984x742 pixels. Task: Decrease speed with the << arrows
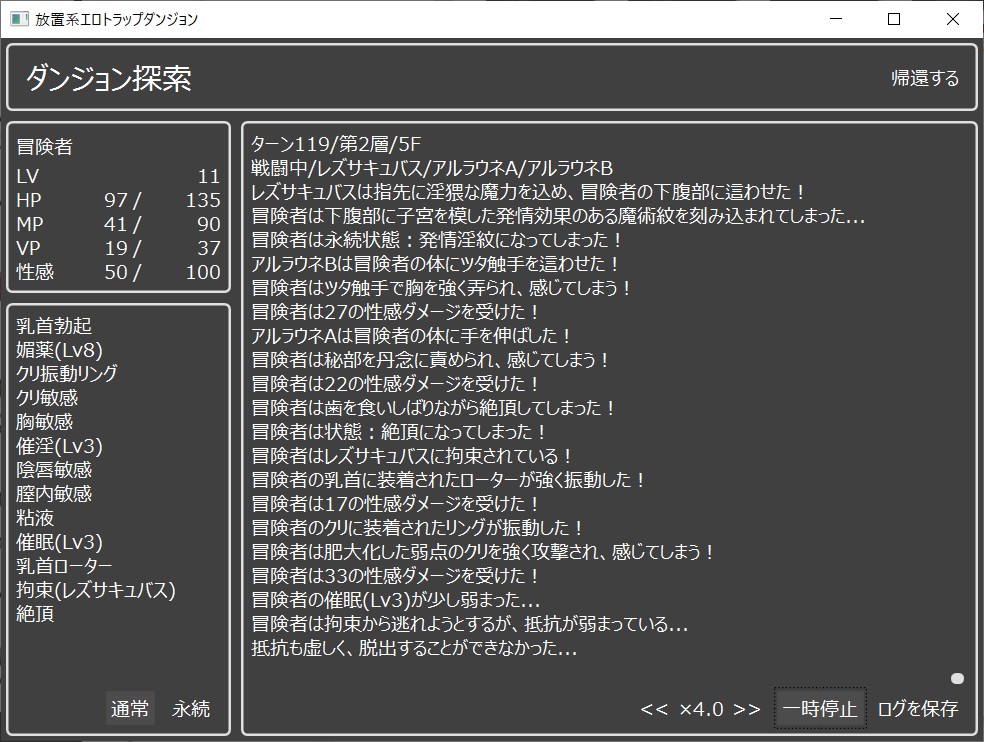coord(654,709)
